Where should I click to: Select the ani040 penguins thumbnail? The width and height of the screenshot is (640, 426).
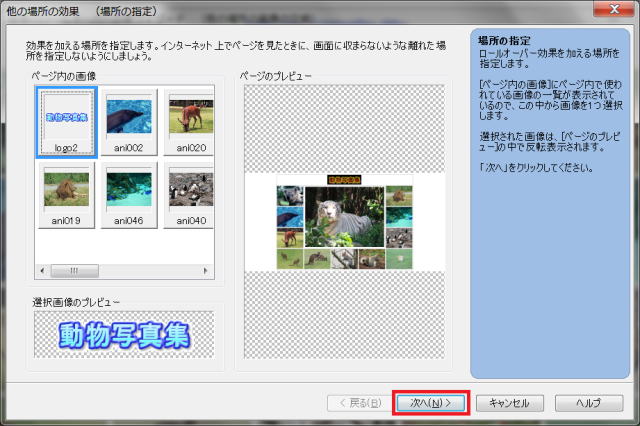pyautogui.click(x=189, y=195)
